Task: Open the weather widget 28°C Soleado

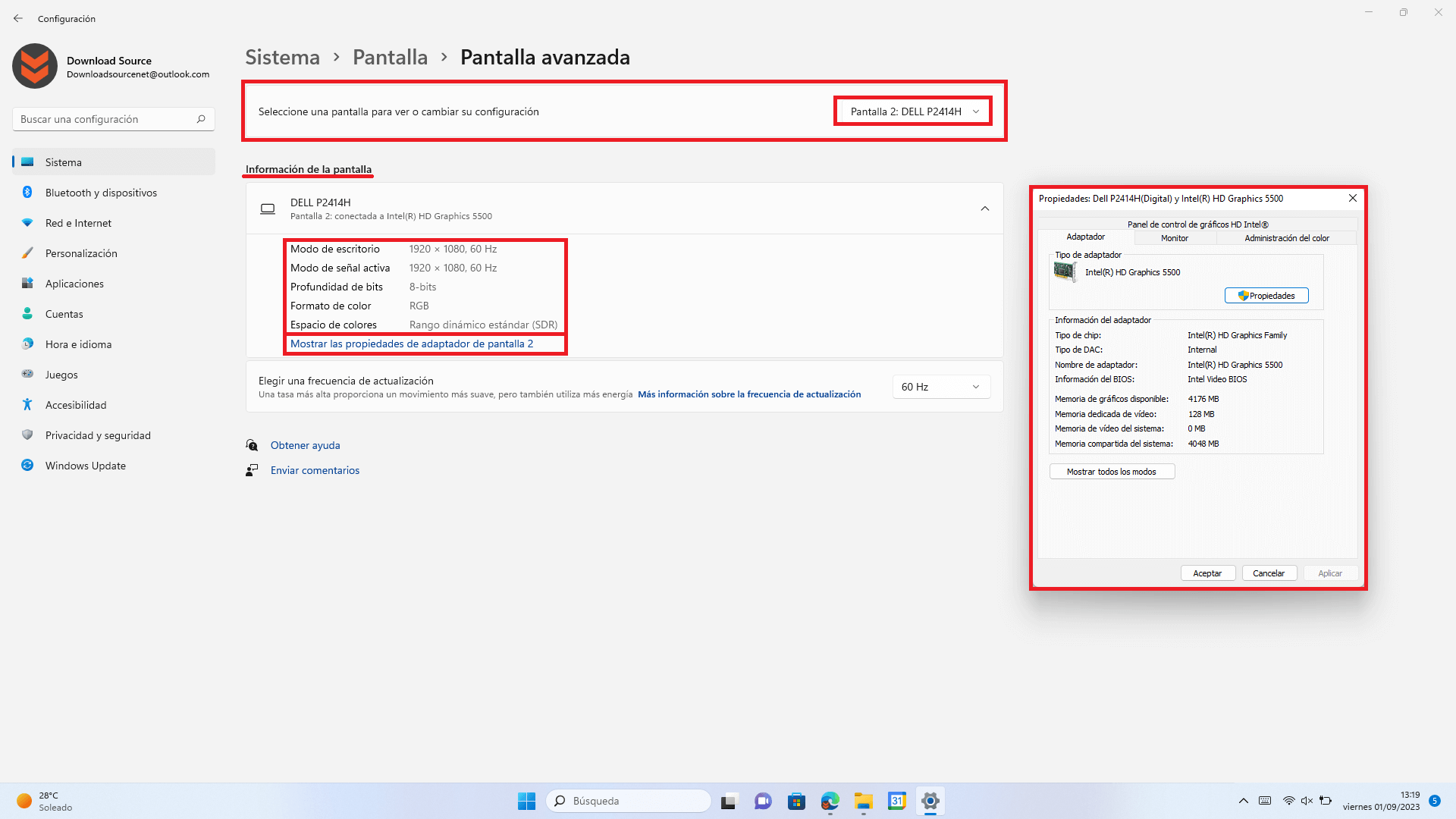Action: pos(45,801)
